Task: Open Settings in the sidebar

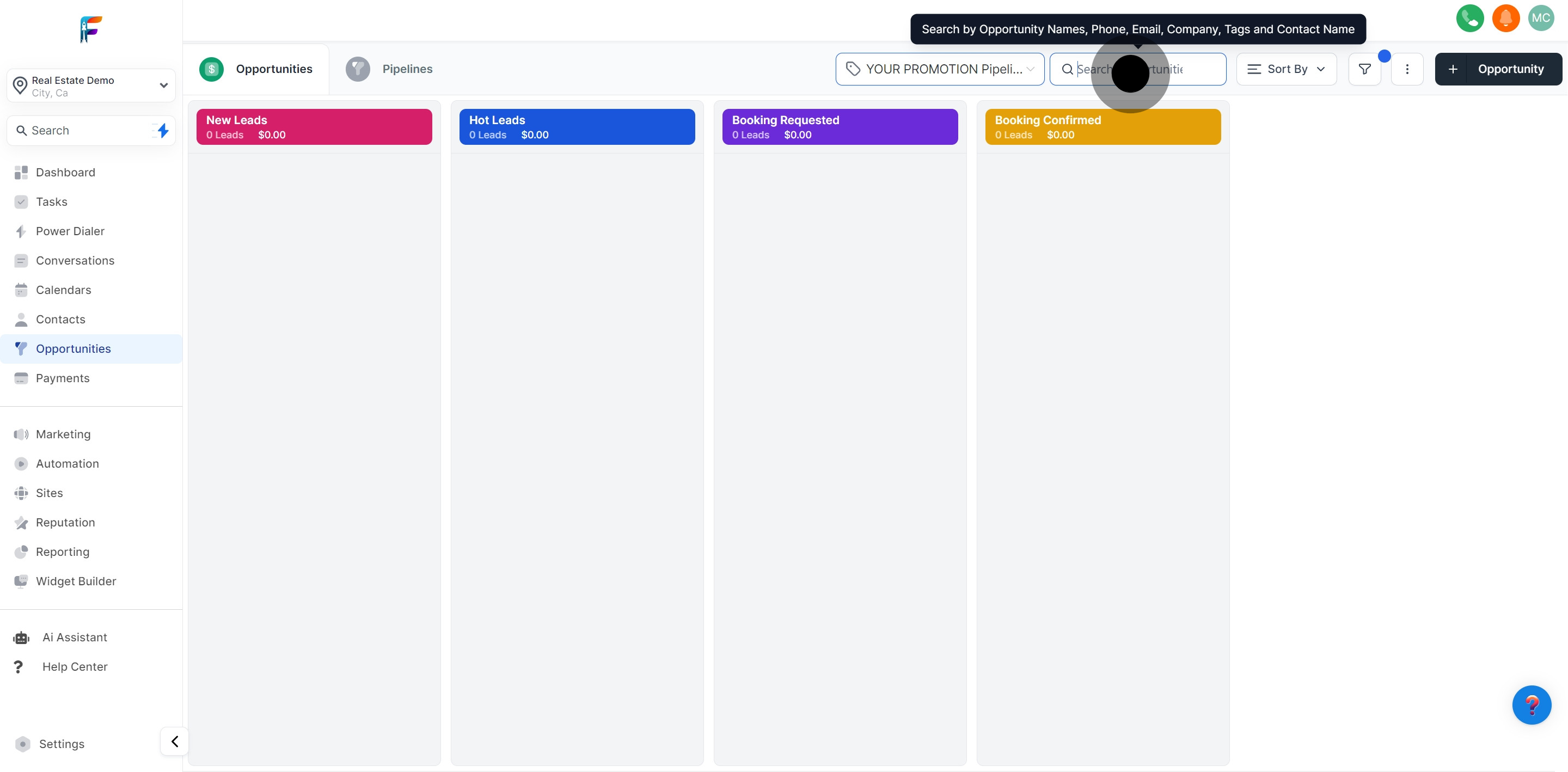Action: [x=62, y=744]
